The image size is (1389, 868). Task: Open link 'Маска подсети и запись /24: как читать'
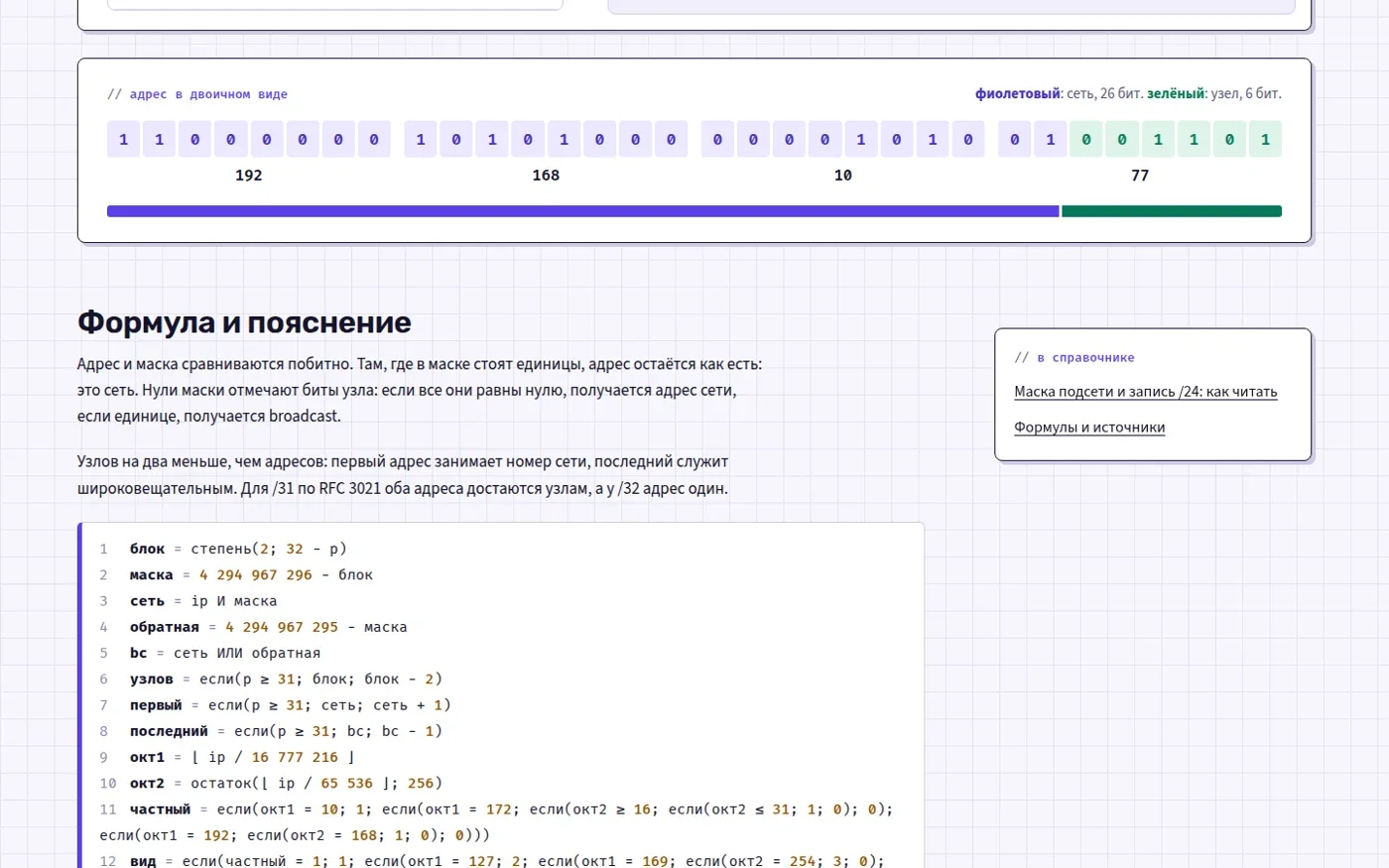(1146, 392)
